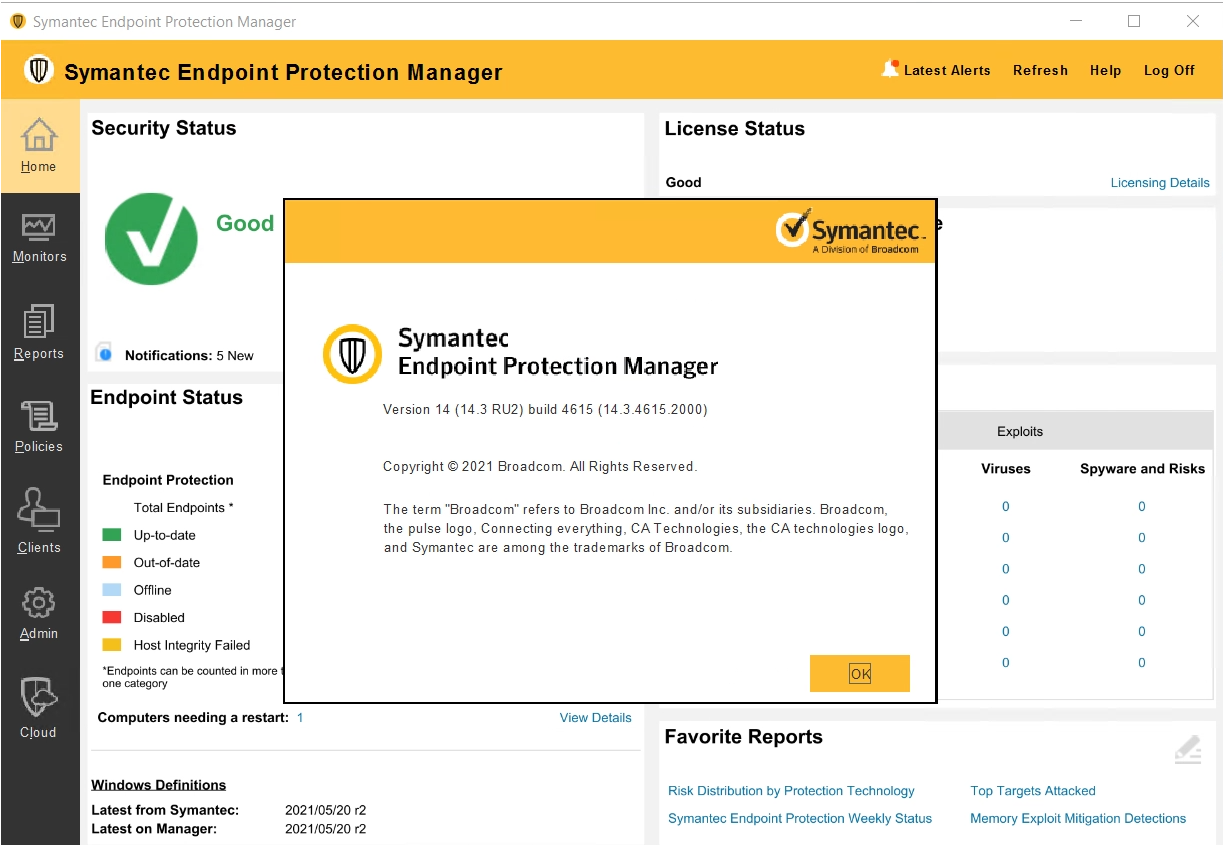Click the Latest Alerts bell icon

click(x=890, y=69)
